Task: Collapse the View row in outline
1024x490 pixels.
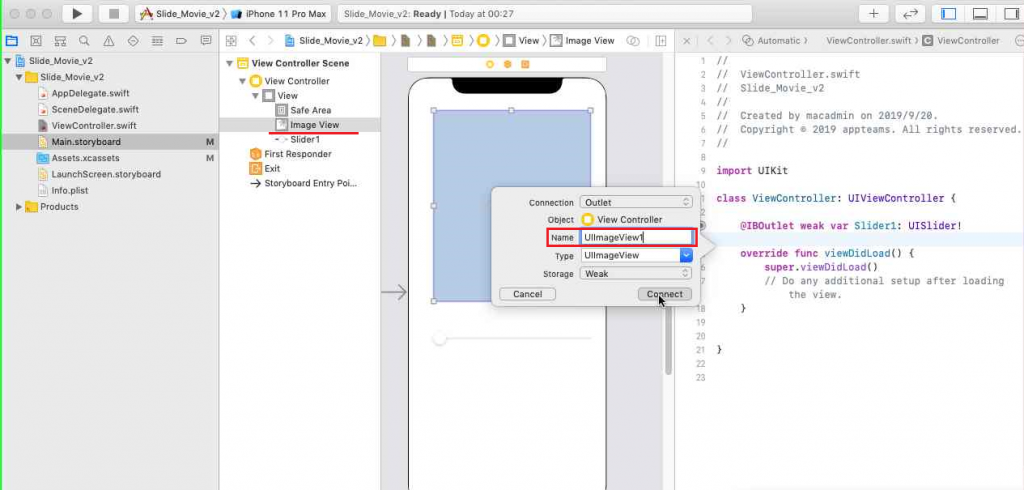Action: (x=255, y=95)
